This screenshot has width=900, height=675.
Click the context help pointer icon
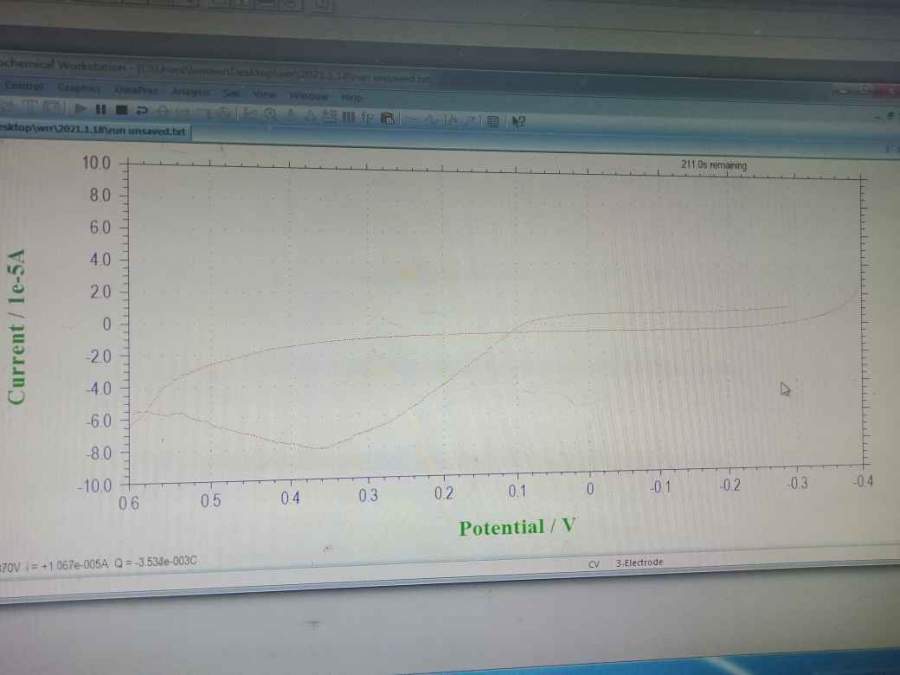tap(518, 121)
